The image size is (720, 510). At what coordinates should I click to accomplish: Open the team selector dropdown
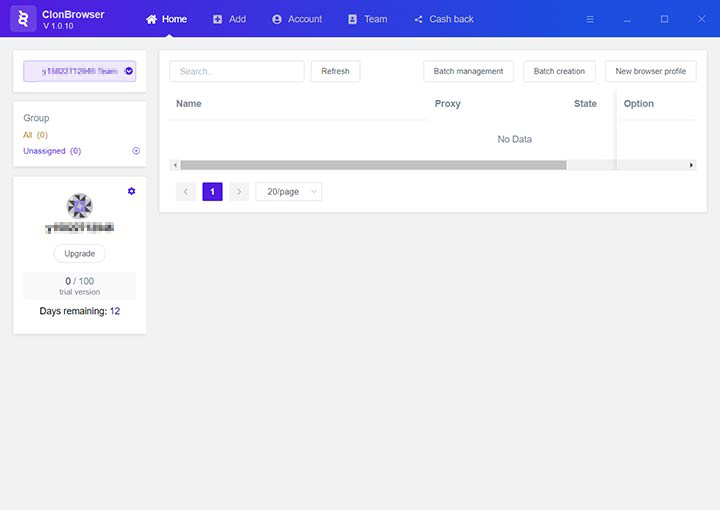[x=79, y=71]
